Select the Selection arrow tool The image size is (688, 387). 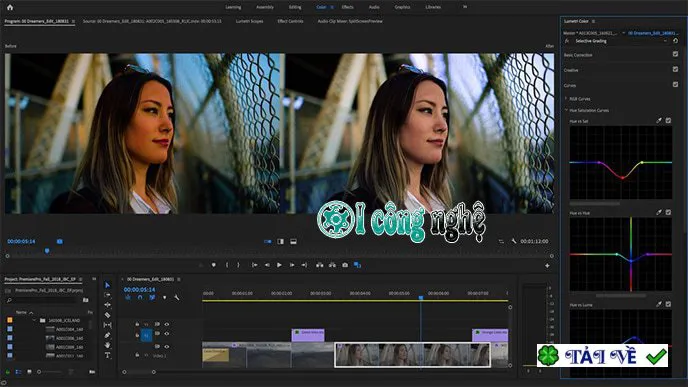point(108,285)
